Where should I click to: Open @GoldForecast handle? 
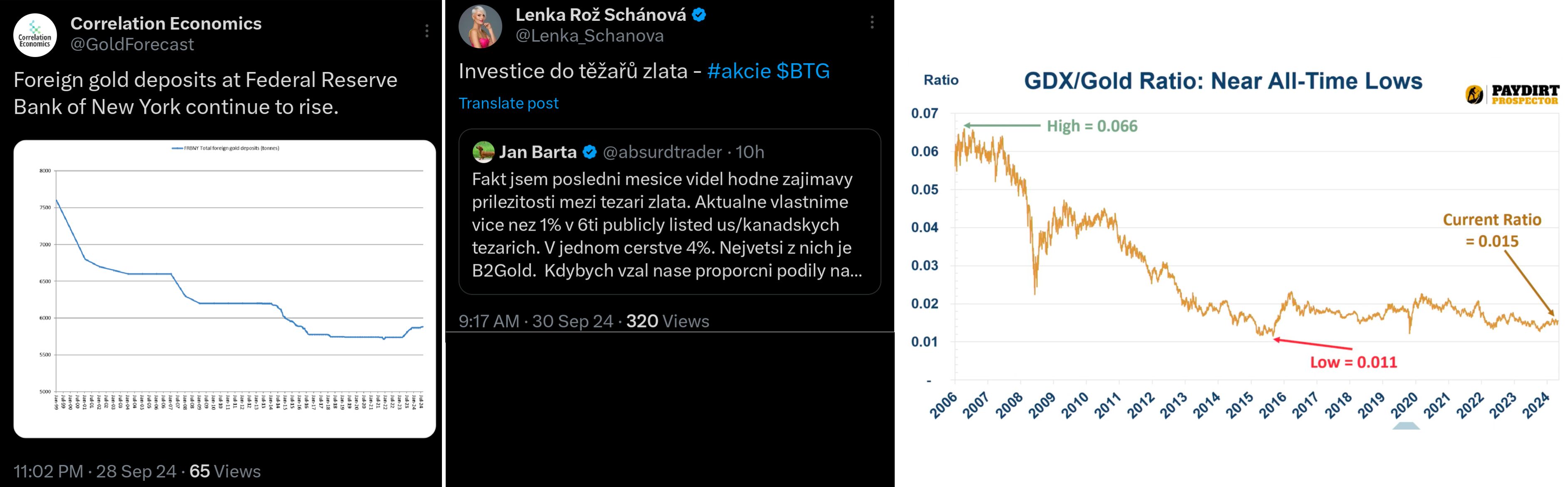tap(132, 45)
